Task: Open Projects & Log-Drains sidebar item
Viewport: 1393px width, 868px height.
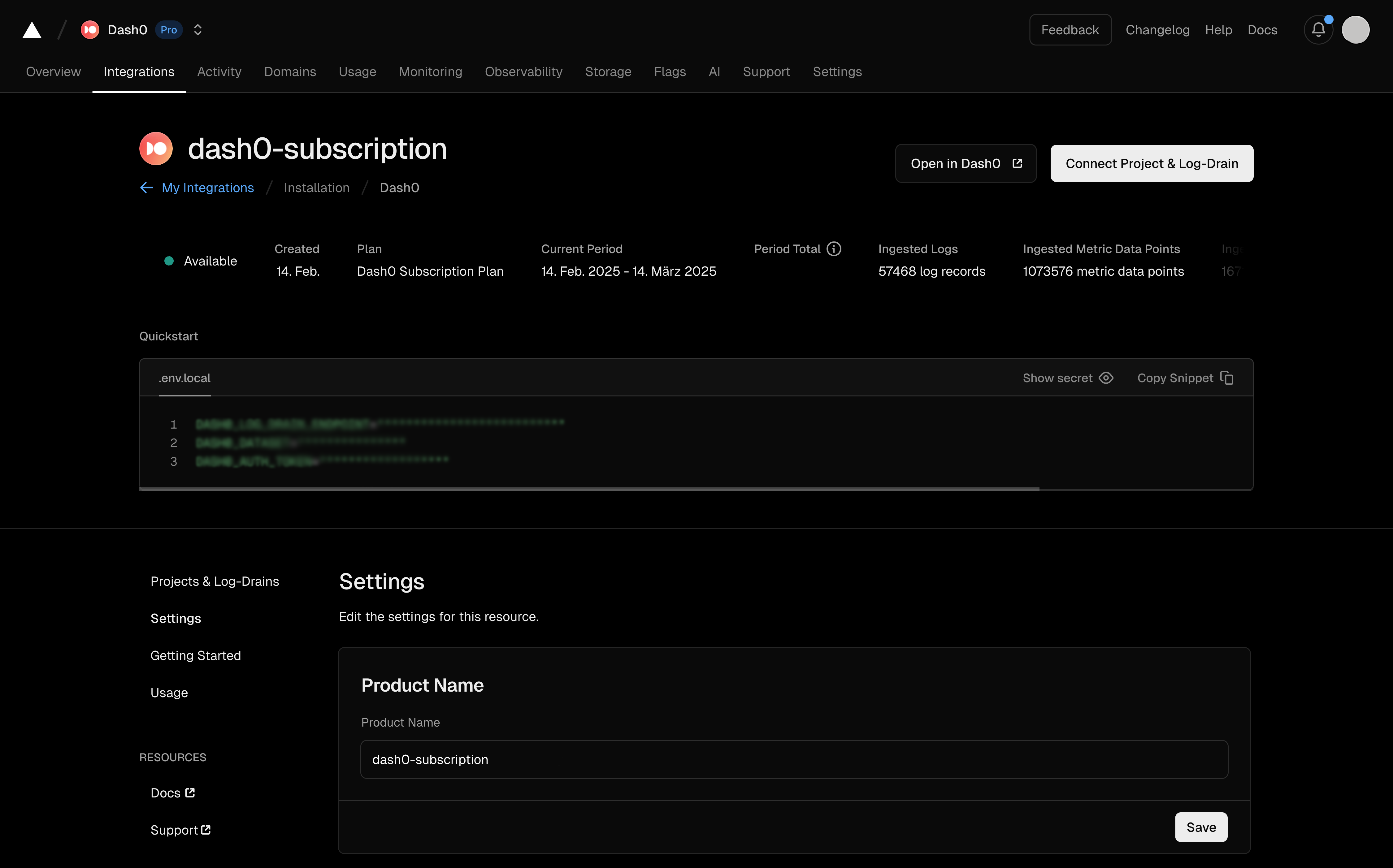Action: click(x=215, y=581)
